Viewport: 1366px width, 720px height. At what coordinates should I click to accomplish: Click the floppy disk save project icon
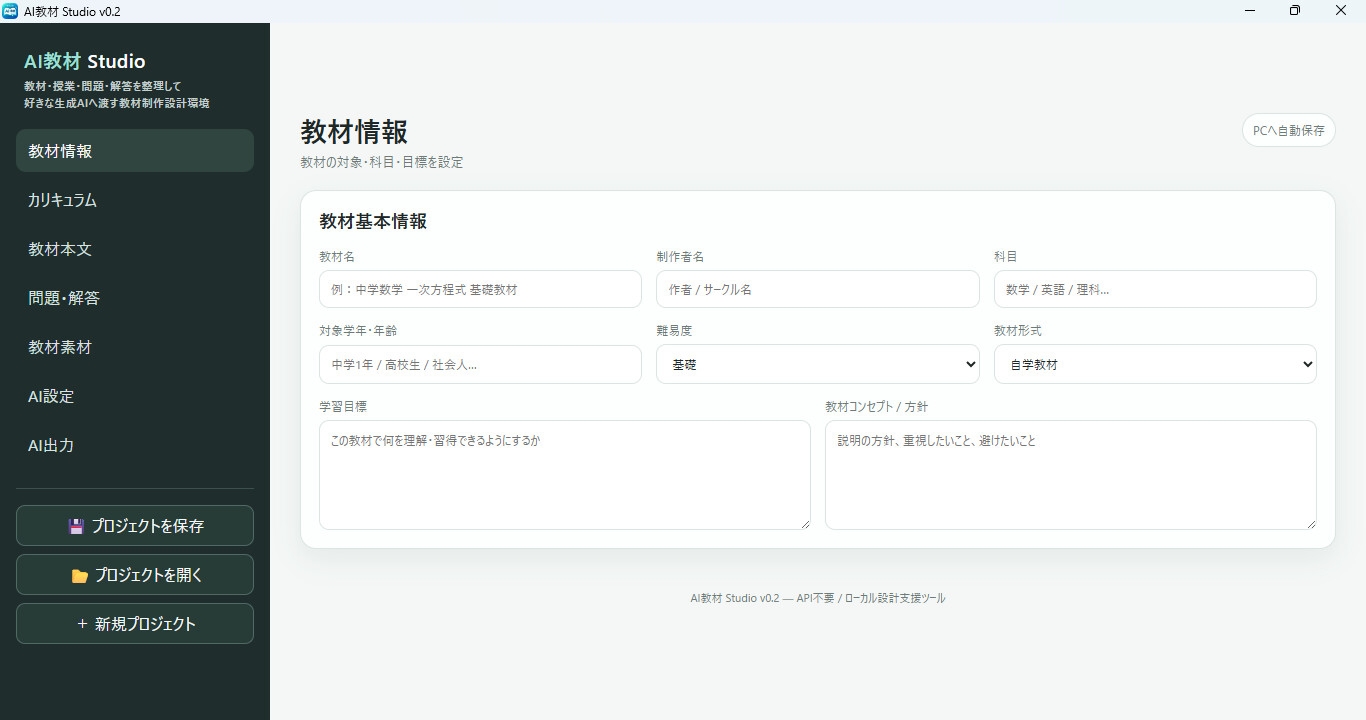point(76,526)
